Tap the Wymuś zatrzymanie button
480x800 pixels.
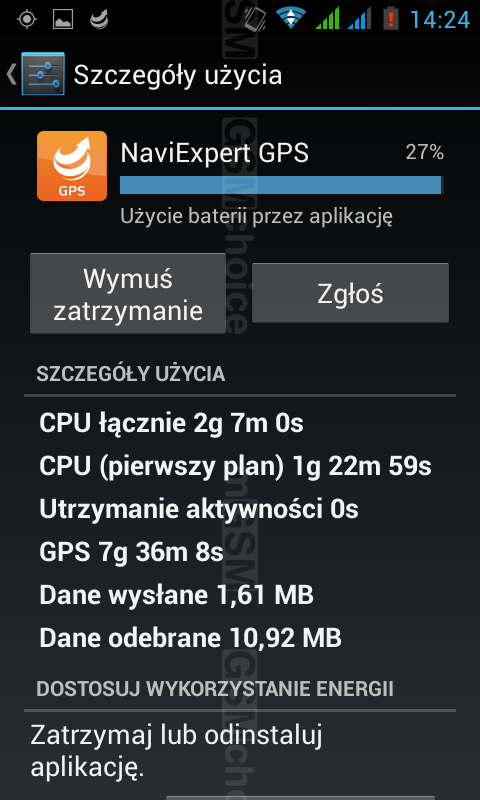point(128,293)
